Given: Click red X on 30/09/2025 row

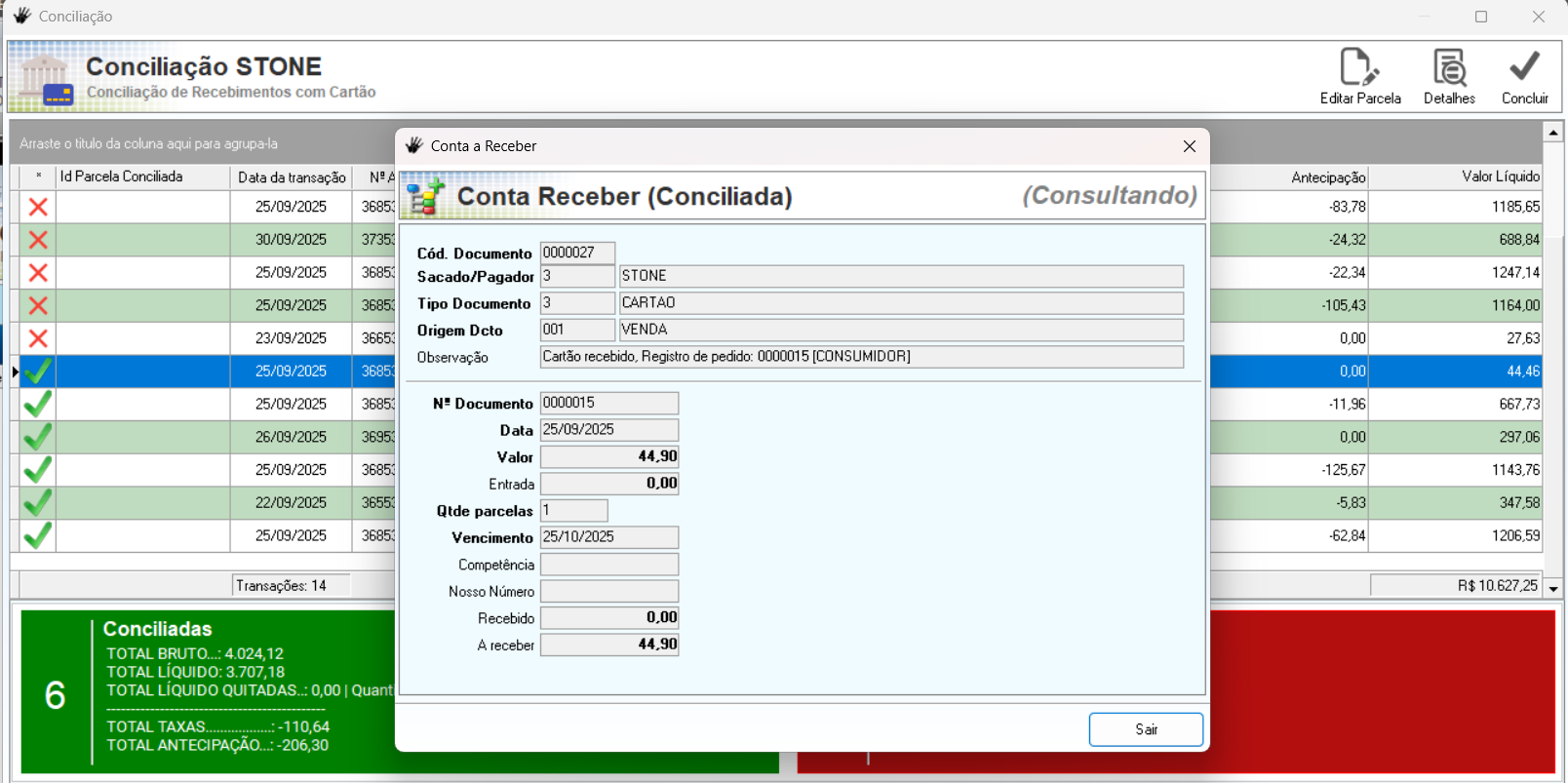Looking at the screenshot, I should click(38, 240).
